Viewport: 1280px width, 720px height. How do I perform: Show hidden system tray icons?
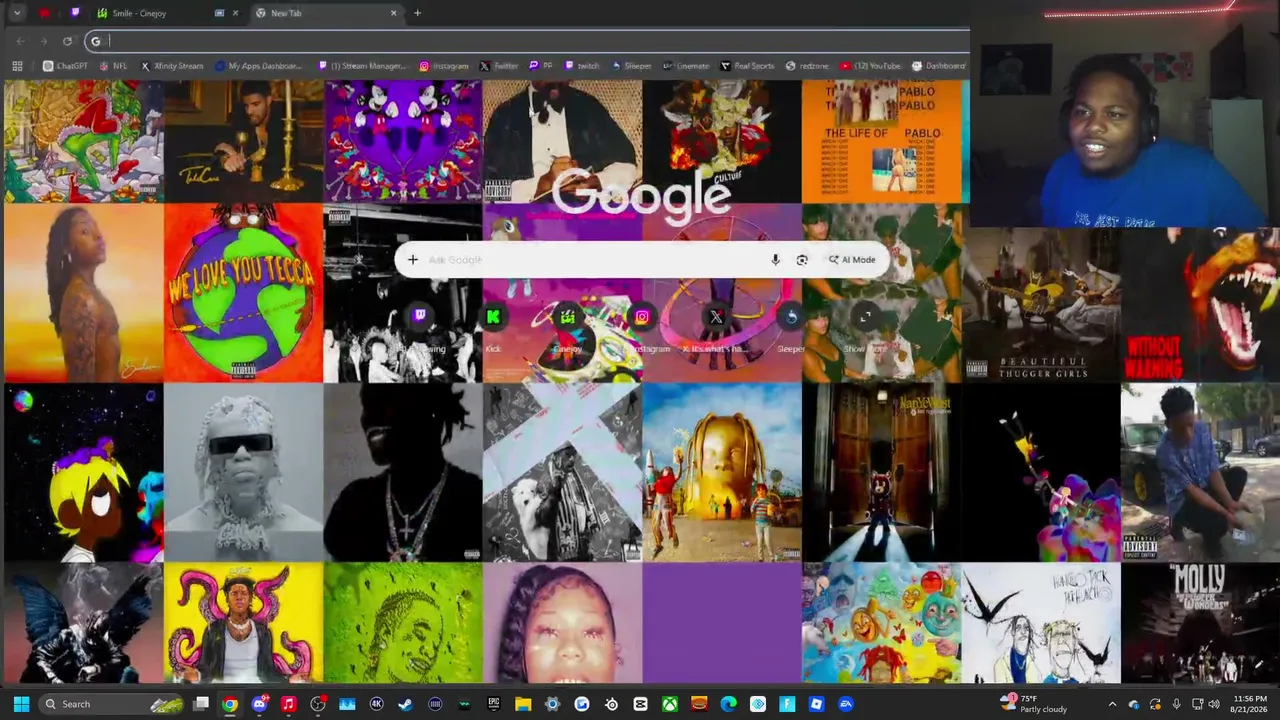pos(1112,704)
